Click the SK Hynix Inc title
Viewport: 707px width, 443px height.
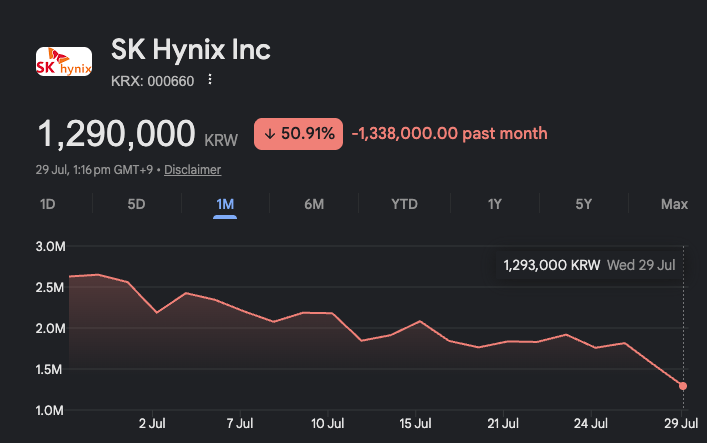(191, 49)
